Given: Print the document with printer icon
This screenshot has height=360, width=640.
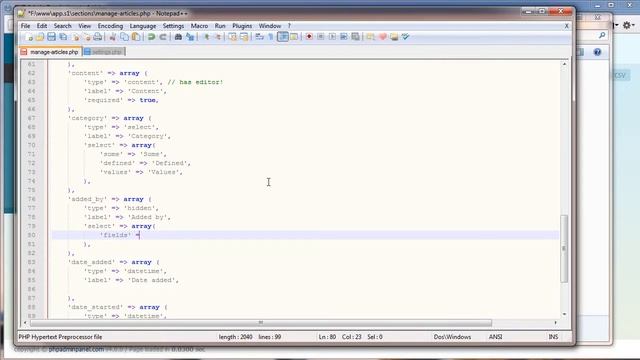Looking at the screenshot, I should 98,37.
